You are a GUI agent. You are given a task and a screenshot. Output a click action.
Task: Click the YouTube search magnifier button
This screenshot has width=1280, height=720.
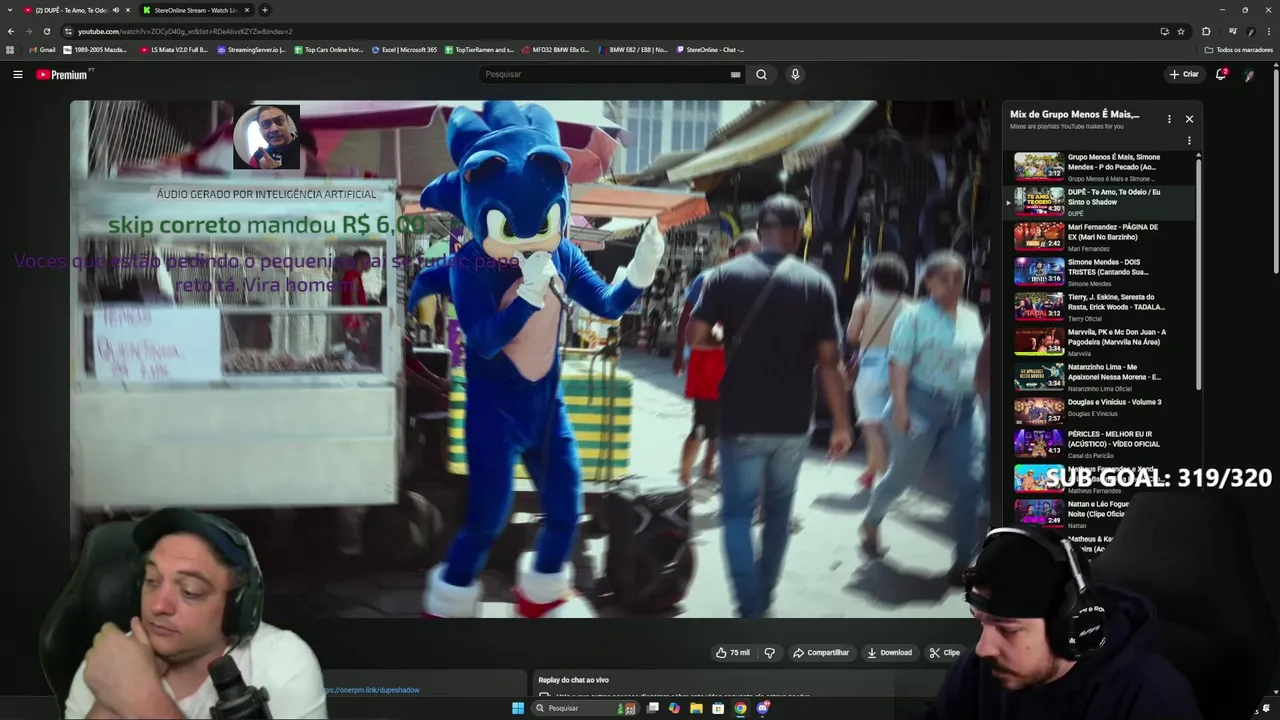click(x=761, y=74)
